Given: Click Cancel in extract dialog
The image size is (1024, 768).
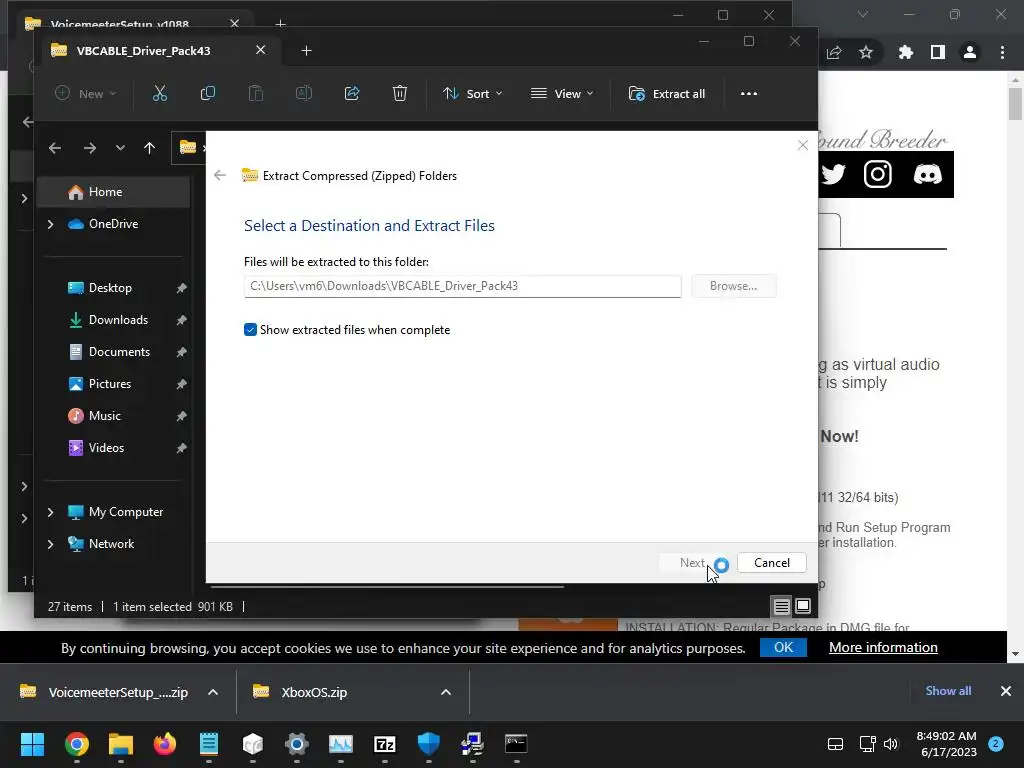Looking at the screenshot, I should pyautogui.click(x=771, y=562).
